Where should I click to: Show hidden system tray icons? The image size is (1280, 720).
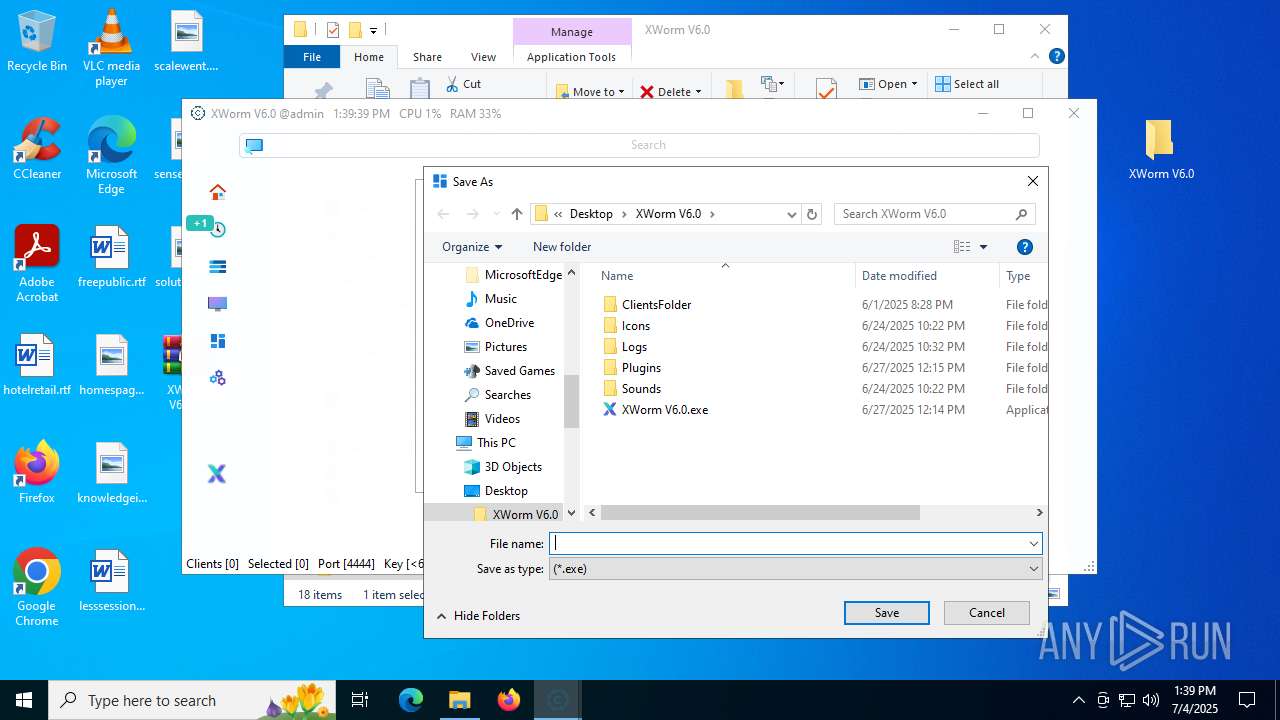[x=1078, y=700]
